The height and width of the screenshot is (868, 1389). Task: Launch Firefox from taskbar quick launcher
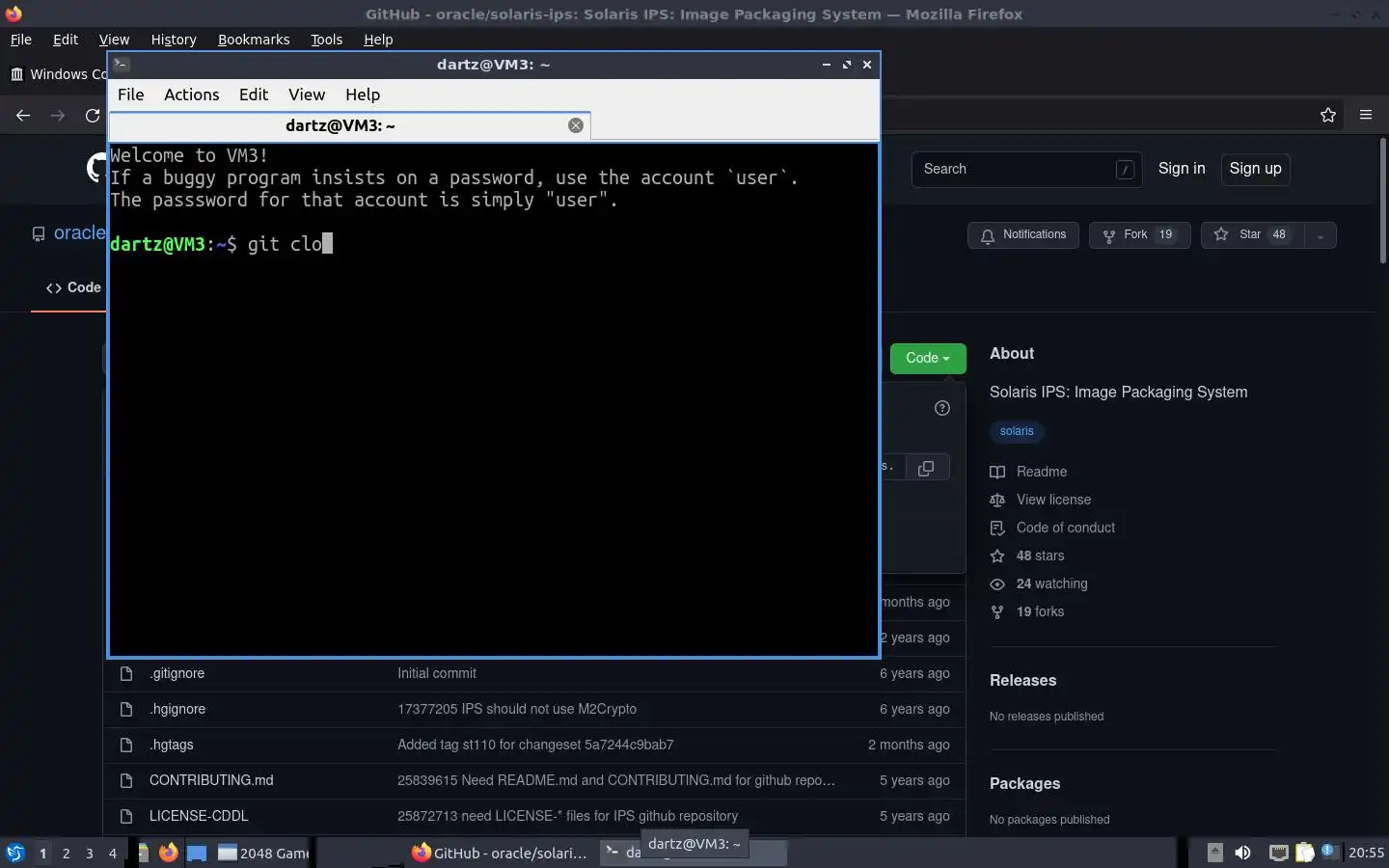point(169,853)
